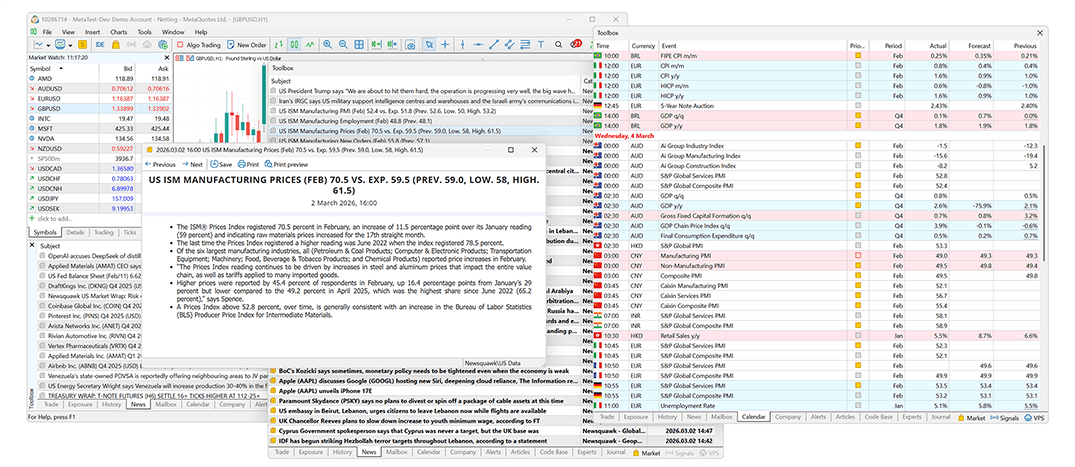Image resolution: width=1075 pixels, height=467 pixels.
Task: Switch chart to line chart mode
Action: pos(310,45)
